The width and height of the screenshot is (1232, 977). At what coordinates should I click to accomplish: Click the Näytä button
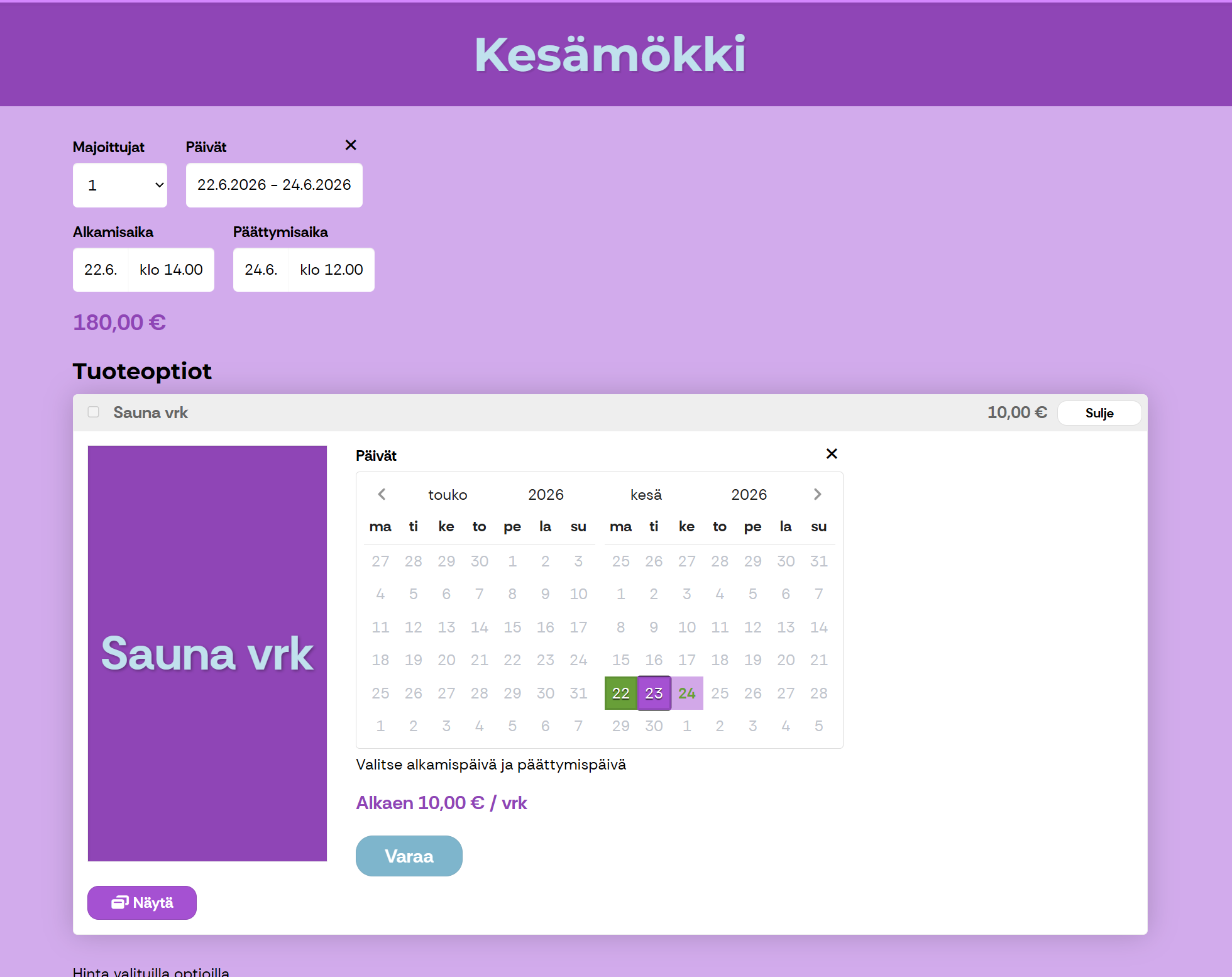142,903
